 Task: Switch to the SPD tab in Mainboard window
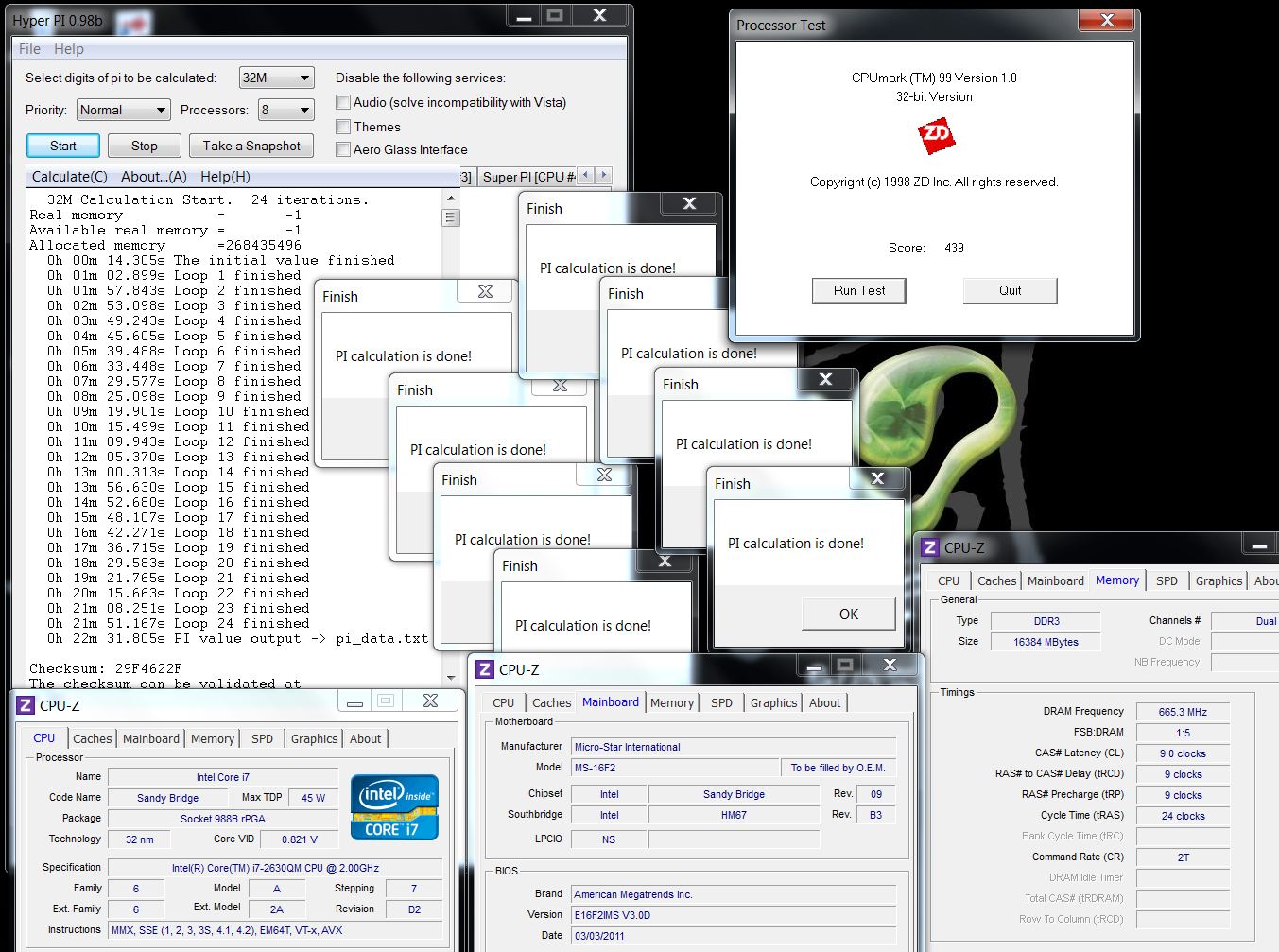[721, 702]
